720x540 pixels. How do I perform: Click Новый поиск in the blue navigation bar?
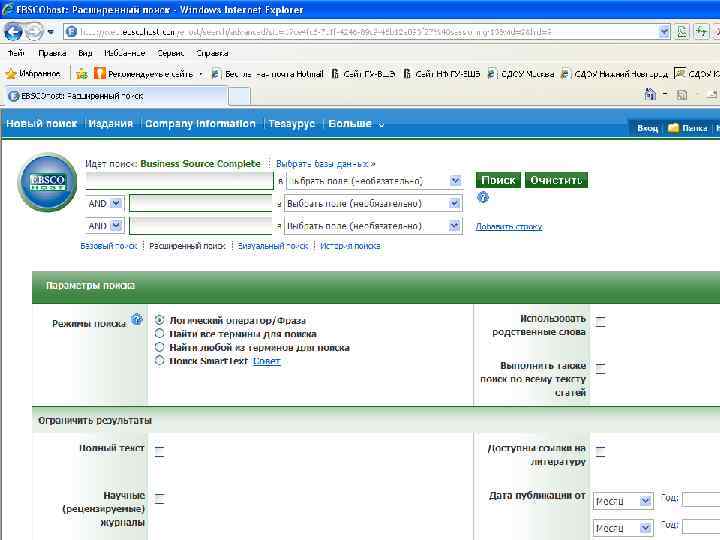[42, 124]
